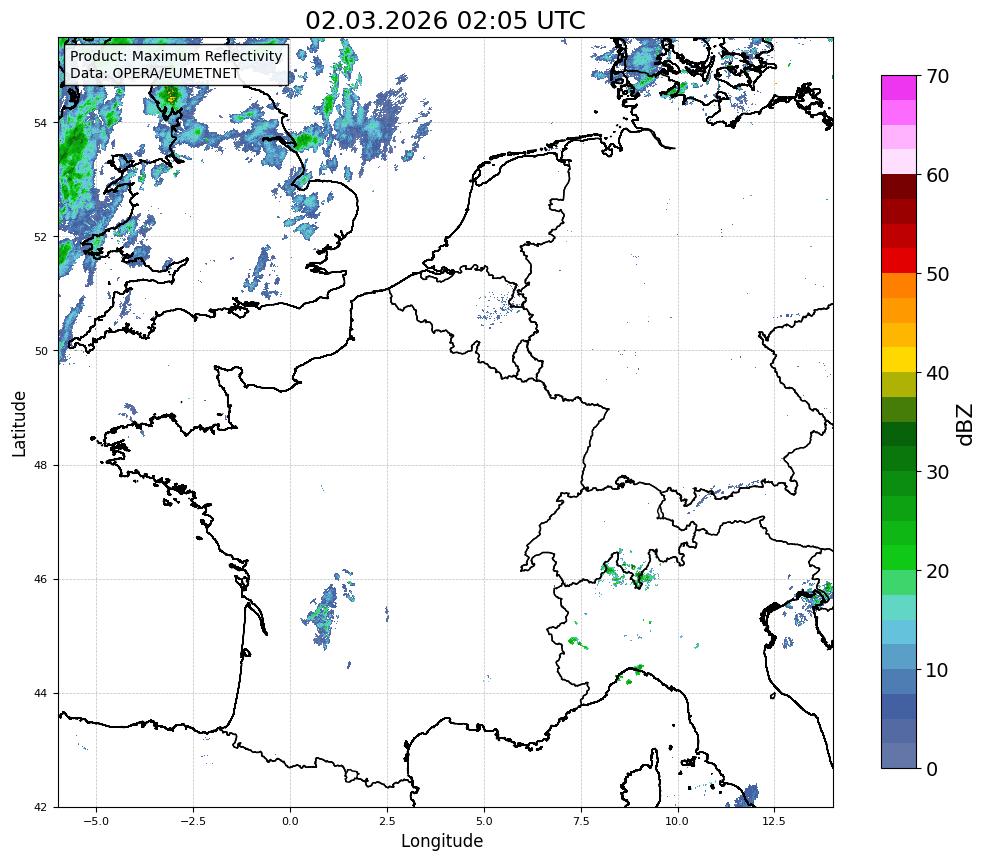Click the latitude tick label 42

40,807
